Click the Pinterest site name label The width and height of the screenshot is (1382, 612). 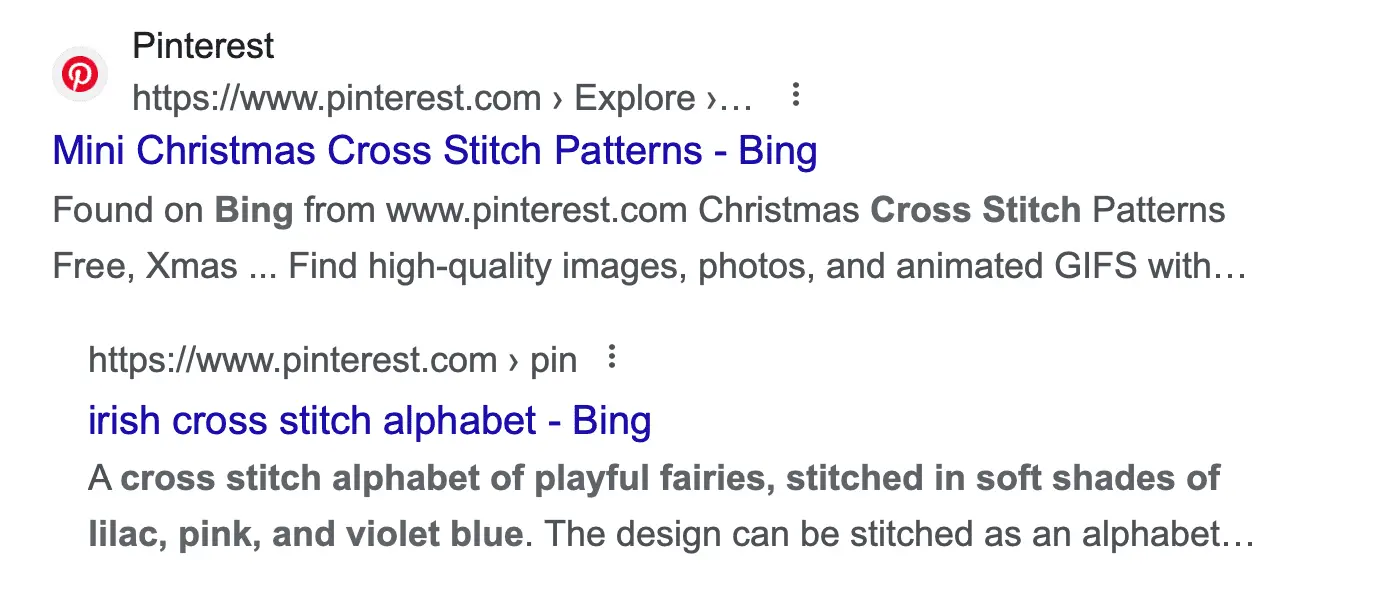203,46
